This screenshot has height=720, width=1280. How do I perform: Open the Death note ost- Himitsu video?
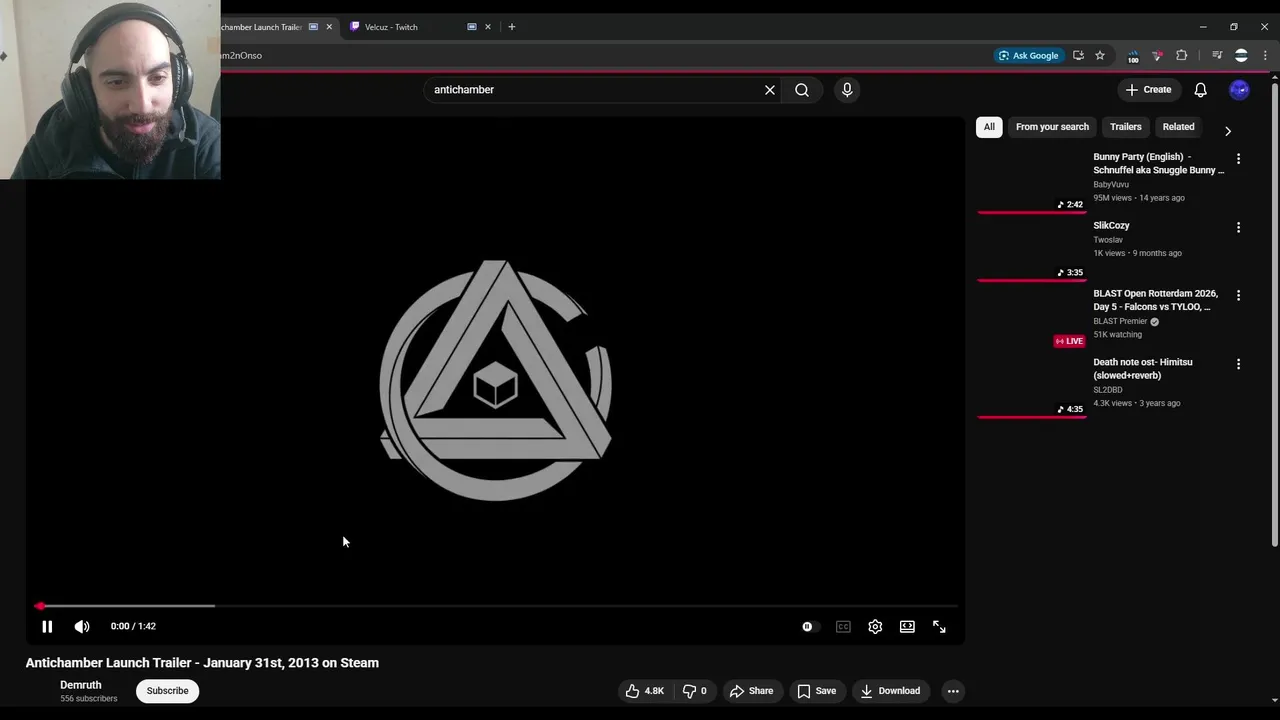(x=1143, y=369)
